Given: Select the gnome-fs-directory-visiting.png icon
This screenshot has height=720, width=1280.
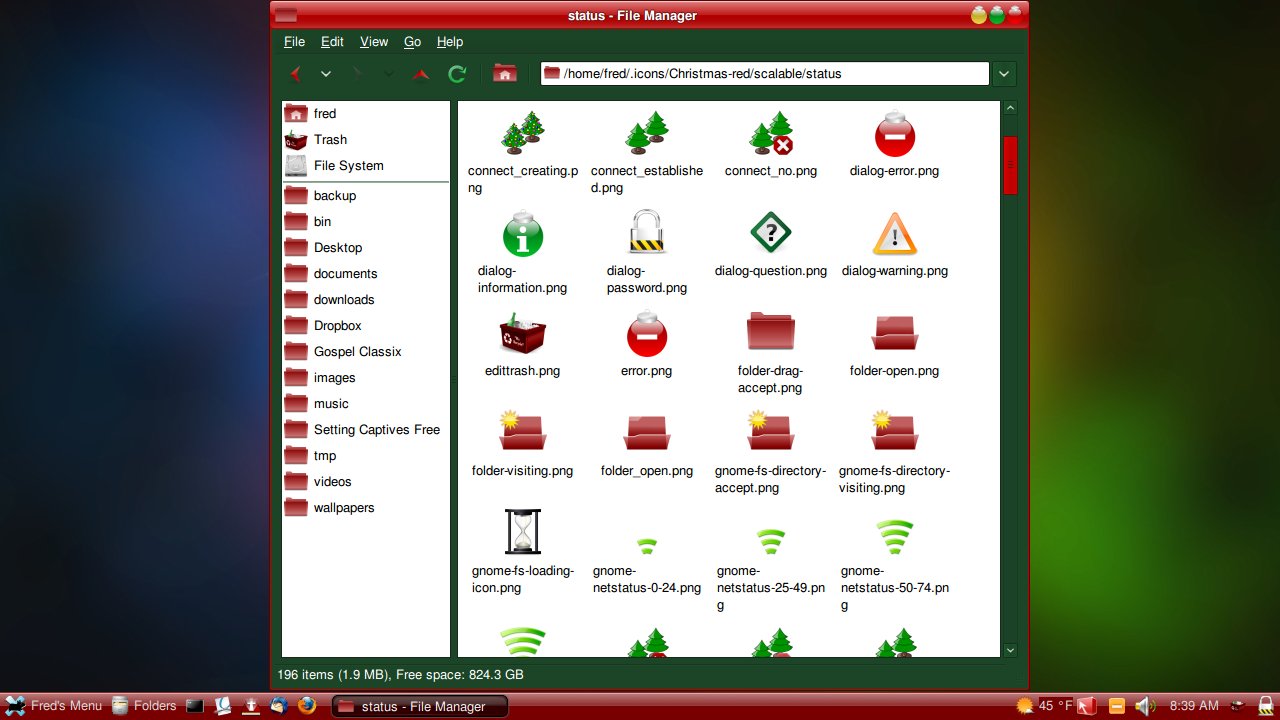Looking at the screenshot, I should 895,431.
